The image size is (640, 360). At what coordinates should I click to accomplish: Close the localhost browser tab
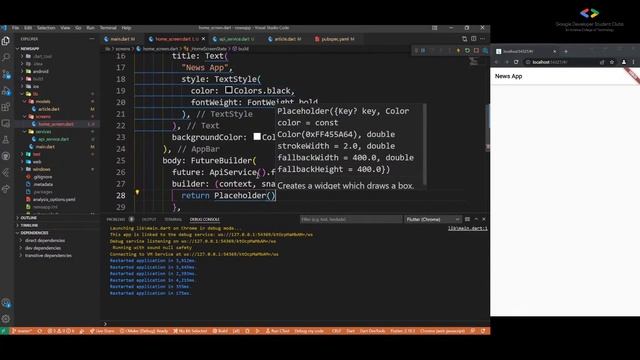[554, 51]
